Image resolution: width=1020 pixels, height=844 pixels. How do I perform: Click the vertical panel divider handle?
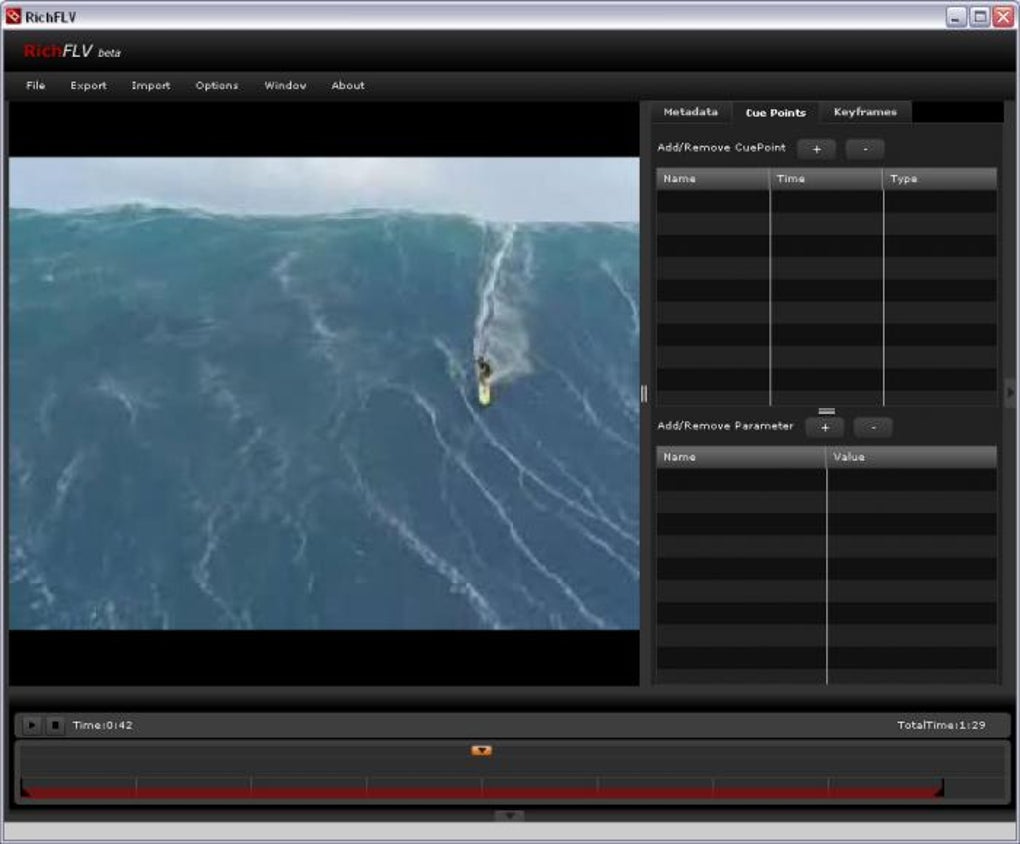click(x=644, y=393)
